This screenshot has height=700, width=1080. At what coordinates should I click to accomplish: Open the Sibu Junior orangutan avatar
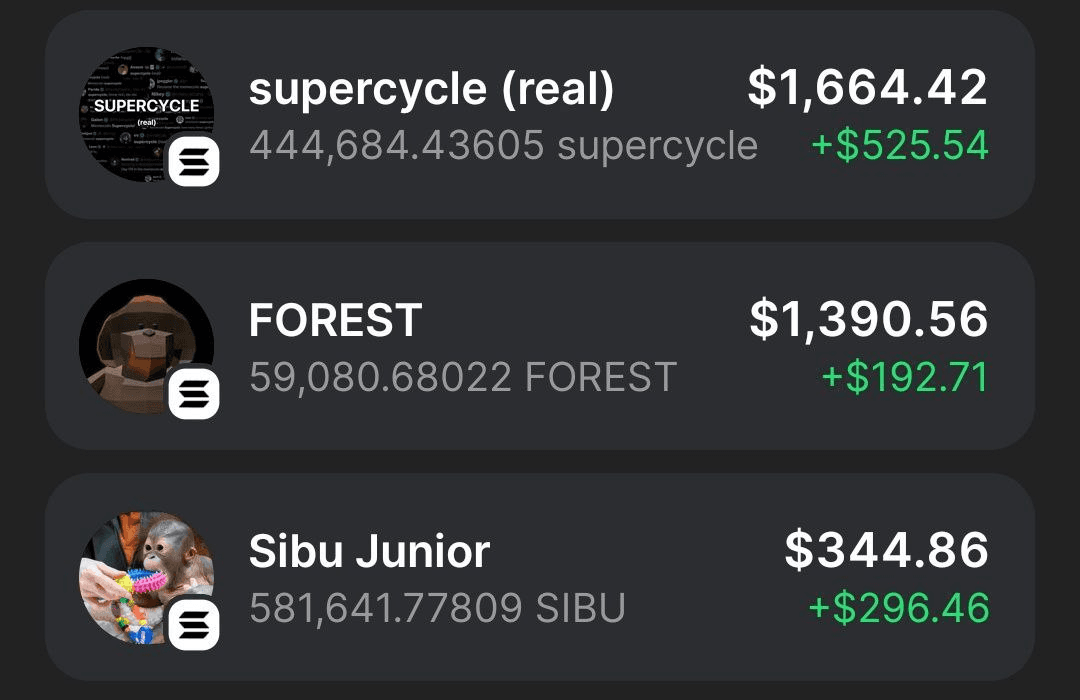[146, 577]
